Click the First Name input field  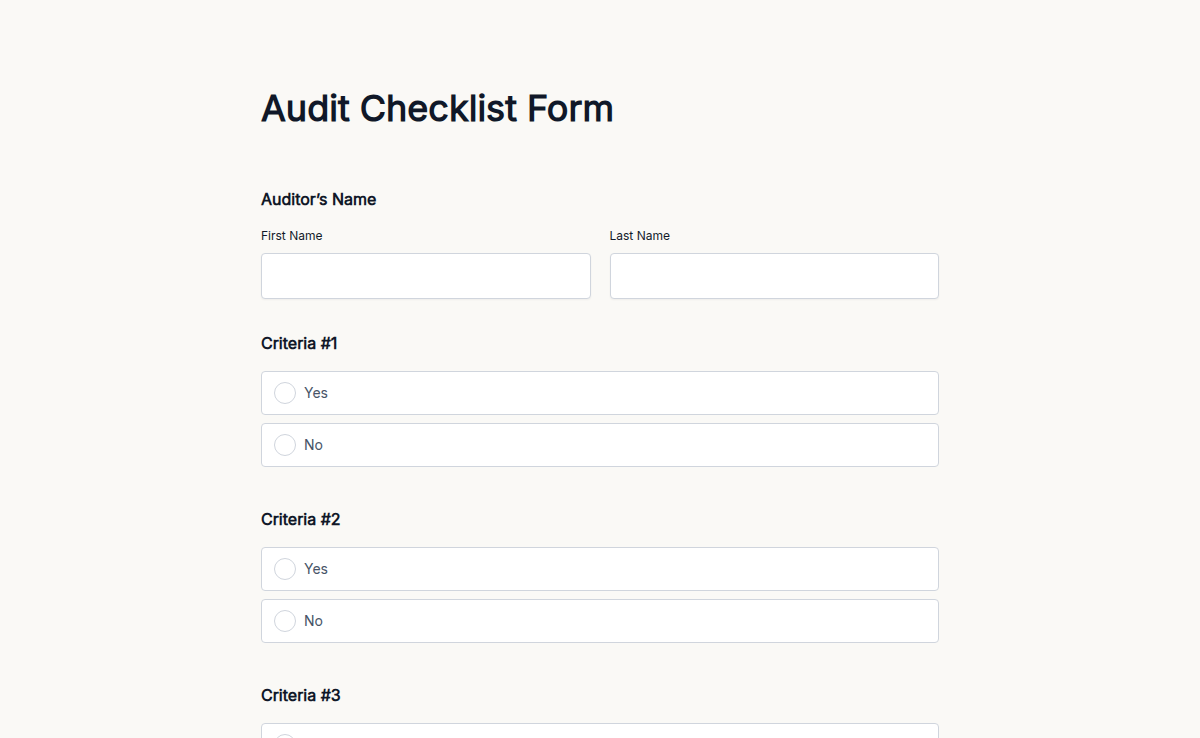[x=425, y=276]
